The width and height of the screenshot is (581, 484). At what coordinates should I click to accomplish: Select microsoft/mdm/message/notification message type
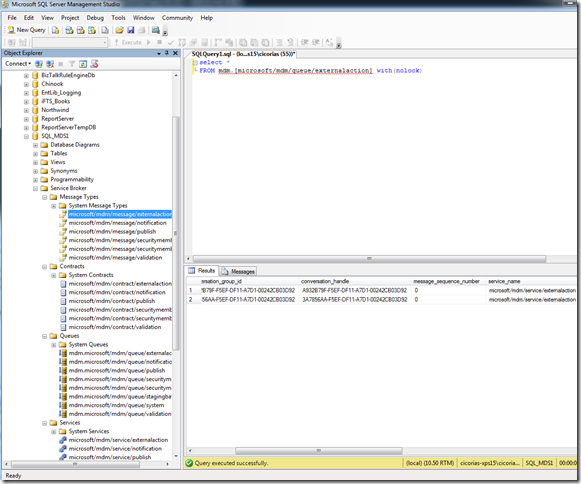pos(117,223)
